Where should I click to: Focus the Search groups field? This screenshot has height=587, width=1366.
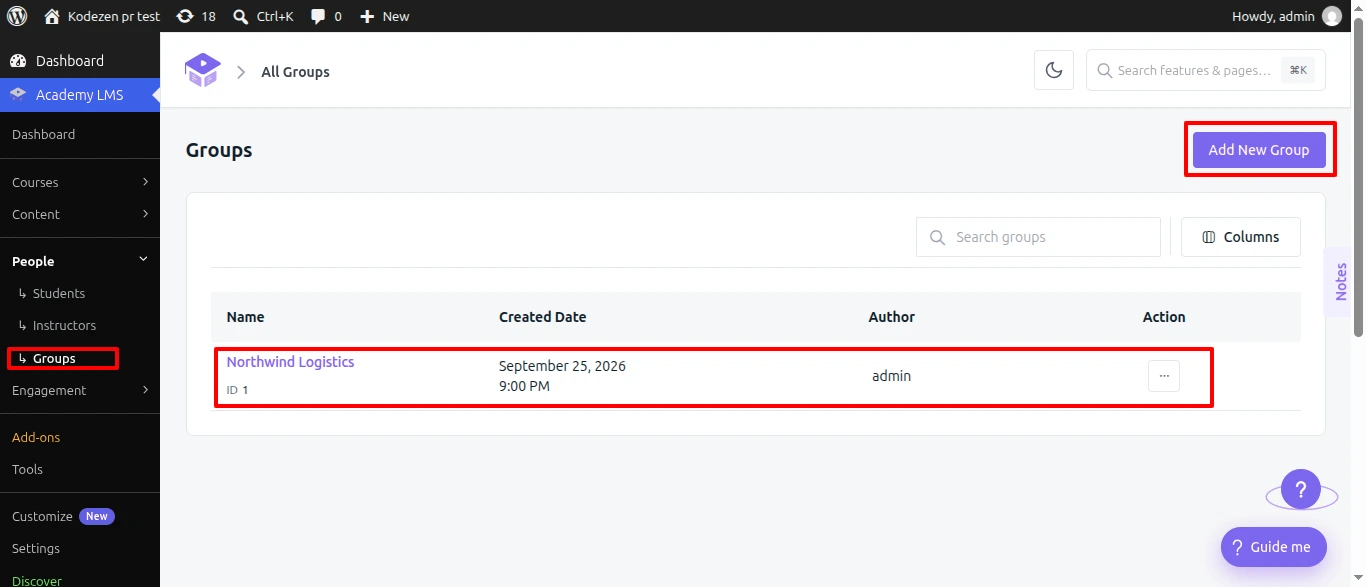point(1038,237)
